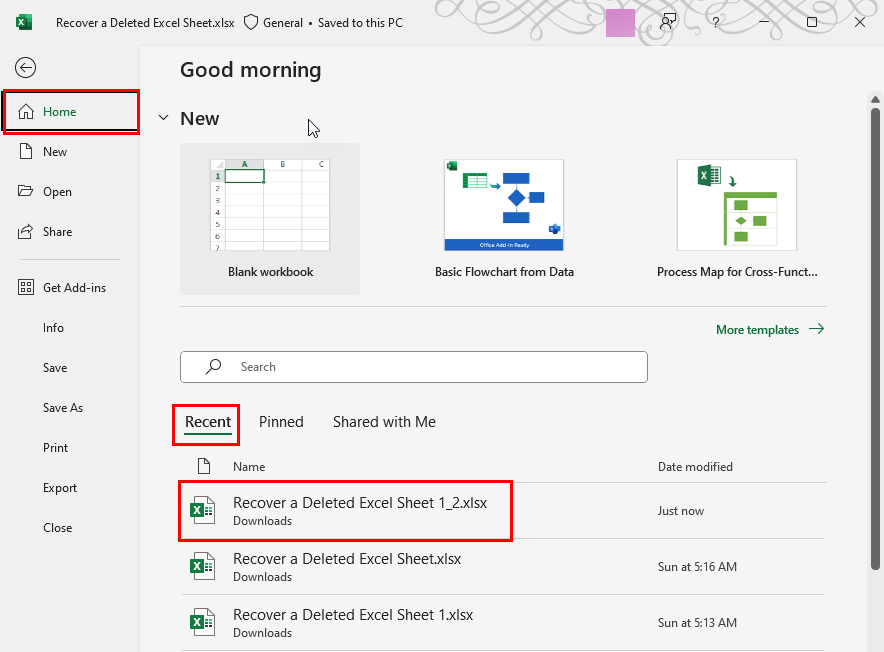This screenshot has width=884, height=652.
Task: Click the Open folder icon
Action: point(25,191)
